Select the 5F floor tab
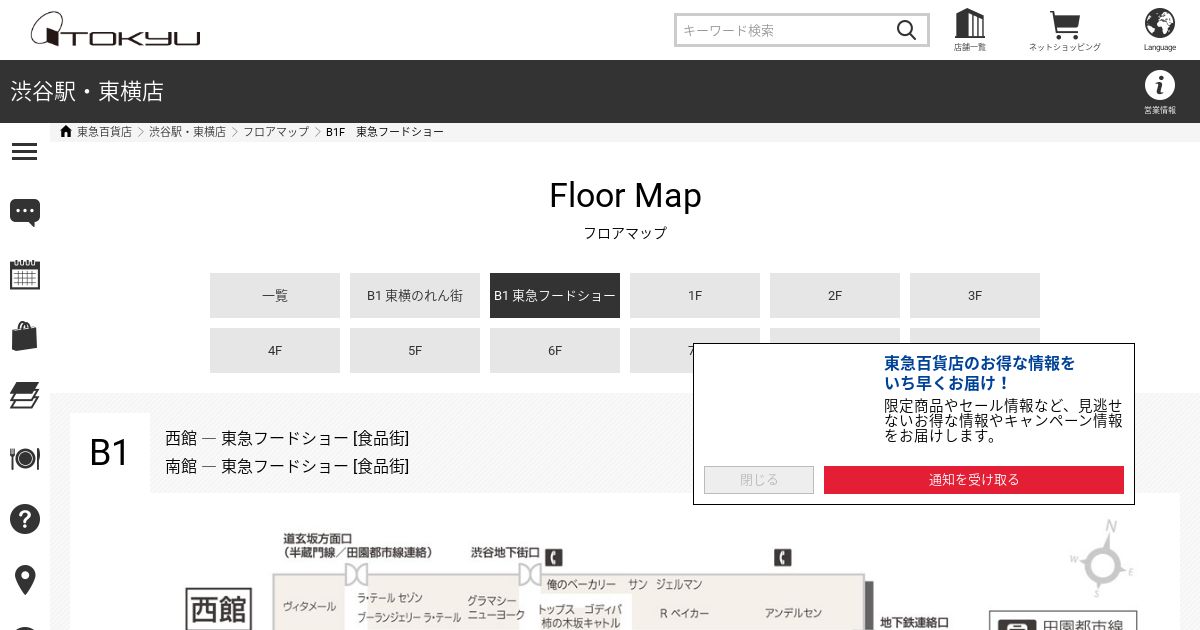 415,350
